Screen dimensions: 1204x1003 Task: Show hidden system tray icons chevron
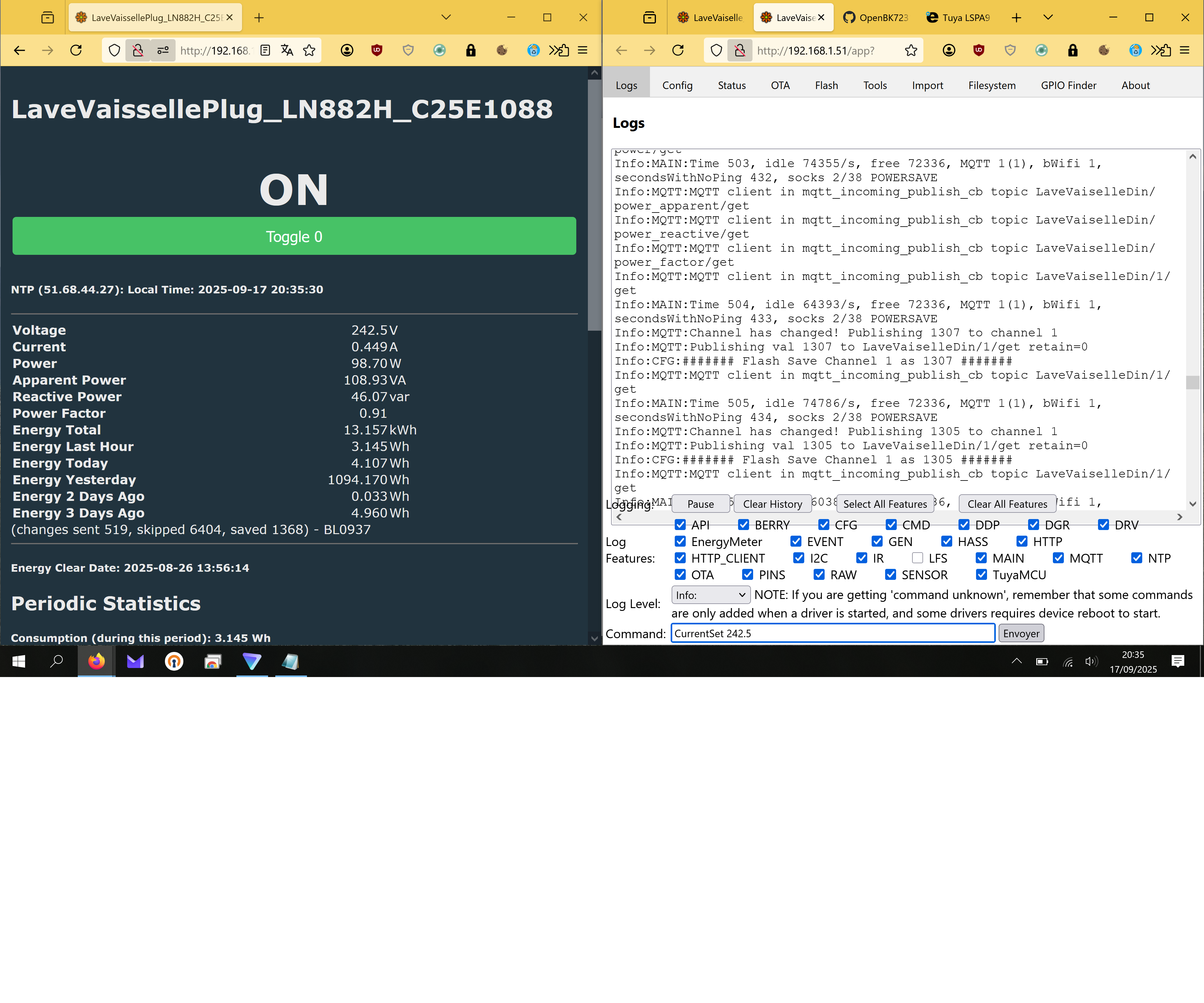[x=1017, y=661]
